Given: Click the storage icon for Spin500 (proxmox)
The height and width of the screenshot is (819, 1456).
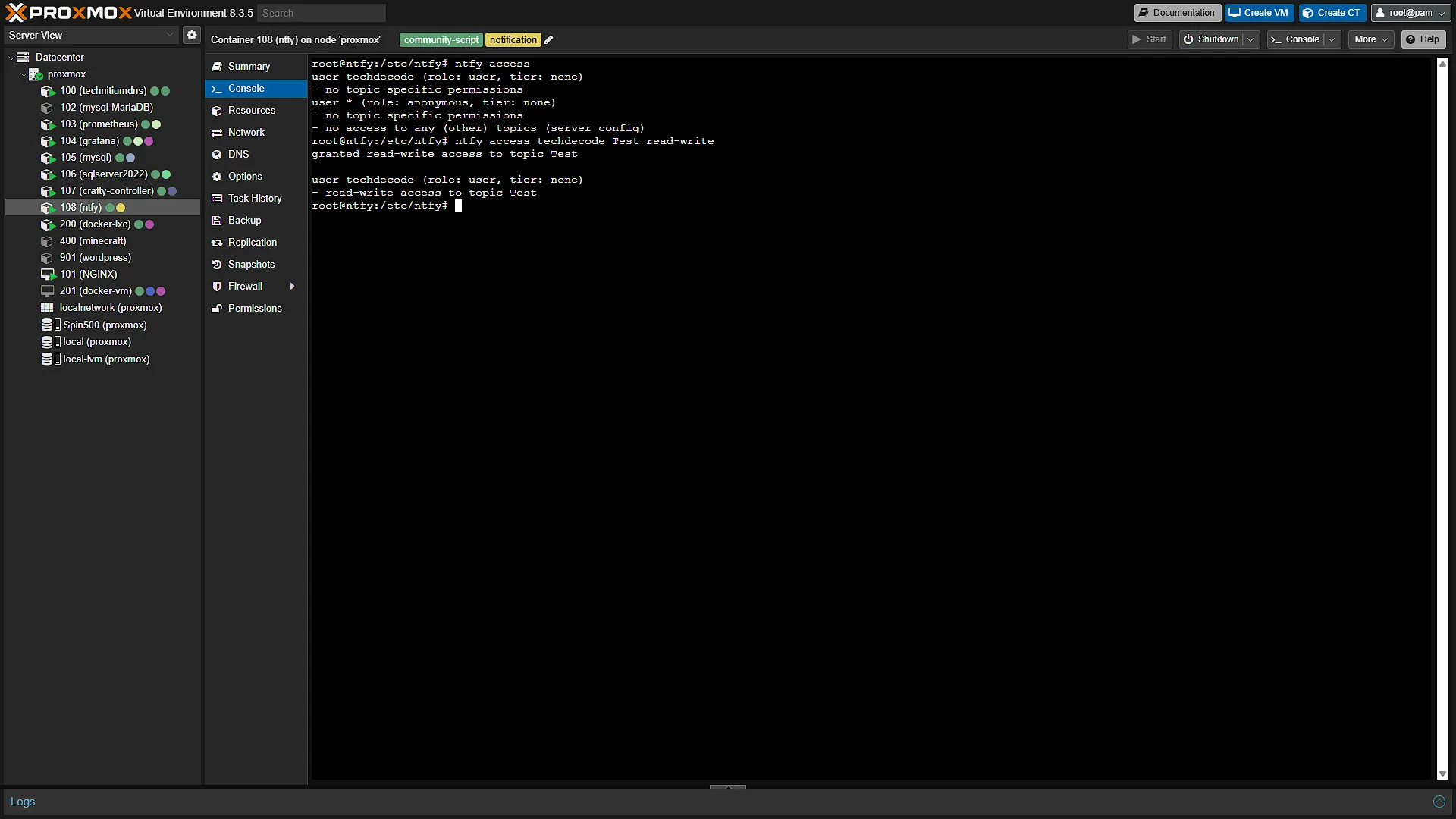Looking at the screenshot, I should click(x=51, y=325).
